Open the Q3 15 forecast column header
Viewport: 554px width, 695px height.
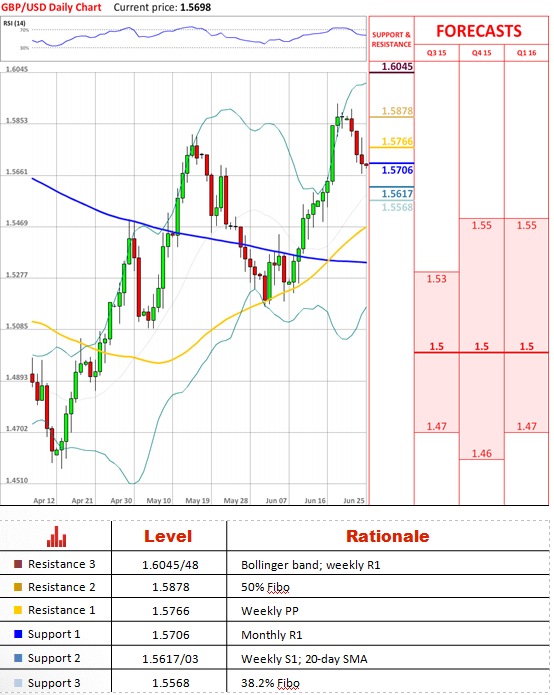pos(437,53)
